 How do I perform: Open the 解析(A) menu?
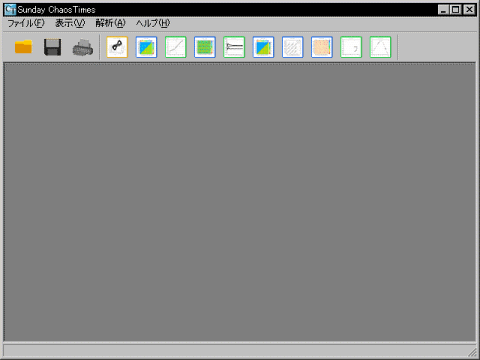pyautogui.click(x=110, y=23)
